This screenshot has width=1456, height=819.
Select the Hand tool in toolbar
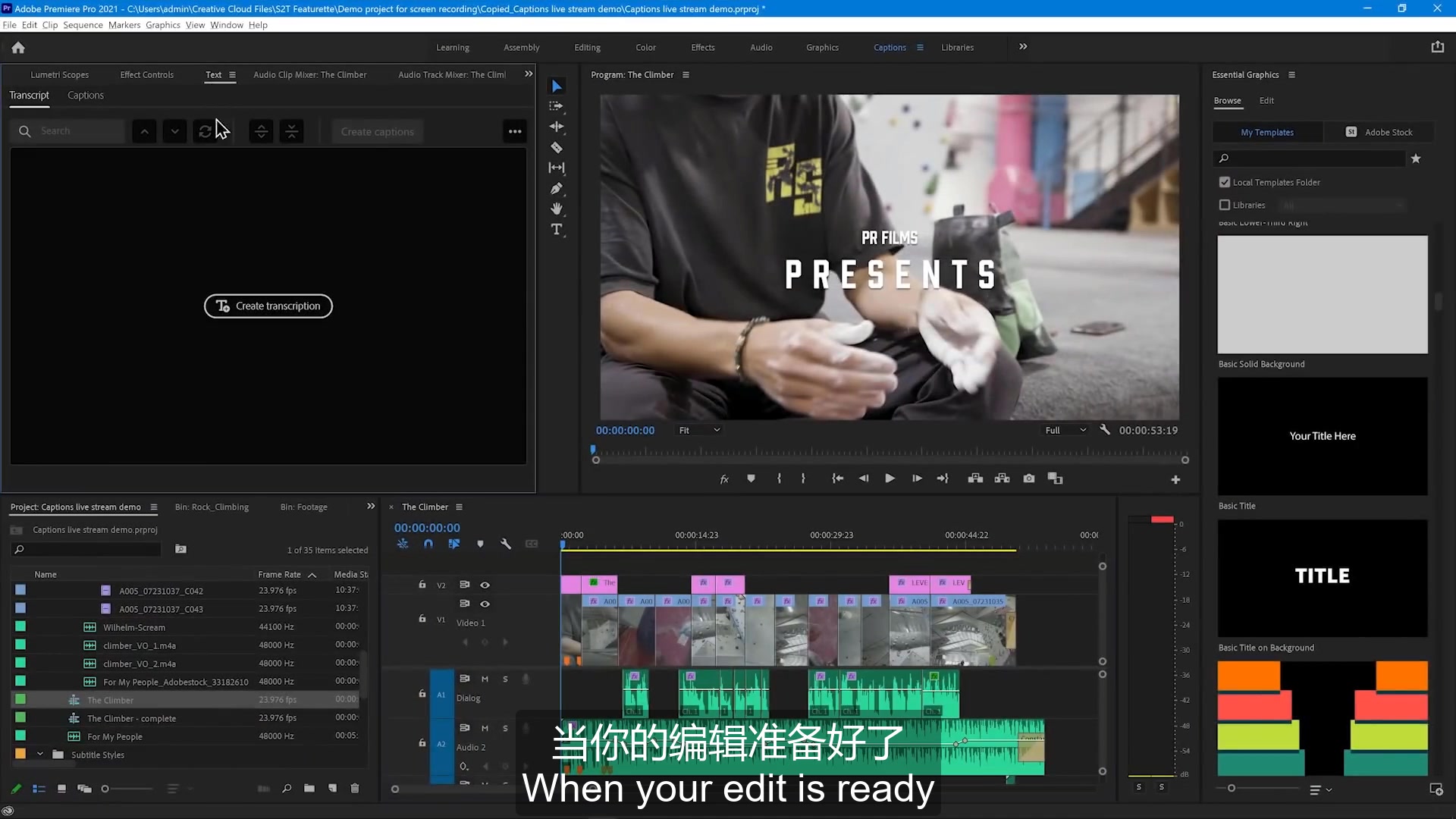559,209
